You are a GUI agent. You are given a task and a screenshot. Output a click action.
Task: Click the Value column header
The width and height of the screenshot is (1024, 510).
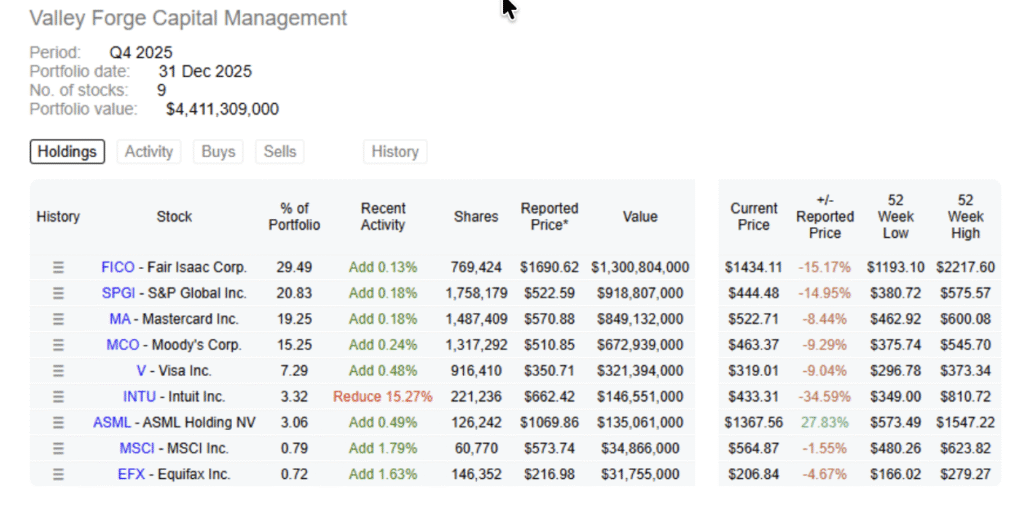(640, 217)
